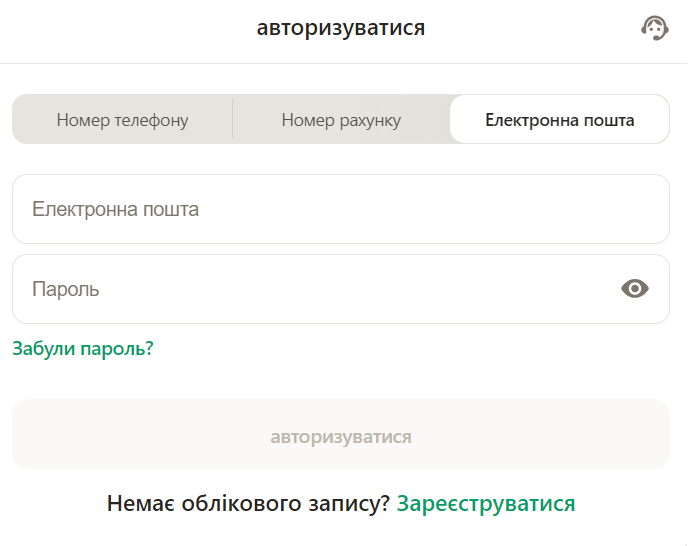Create a new account via green link
The height and width of the screenshot is (546, 688).
(x=486, y=503)
